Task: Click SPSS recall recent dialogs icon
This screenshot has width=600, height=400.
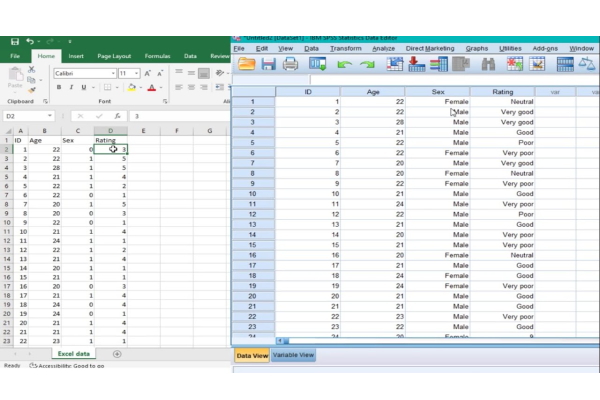Action: click(318, 64)
